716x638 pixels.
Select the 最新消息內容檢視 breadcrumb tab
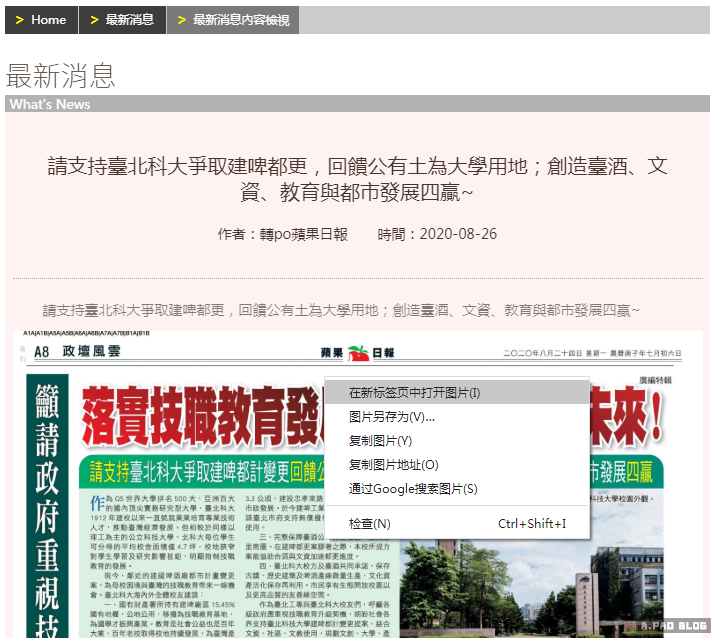241,20
